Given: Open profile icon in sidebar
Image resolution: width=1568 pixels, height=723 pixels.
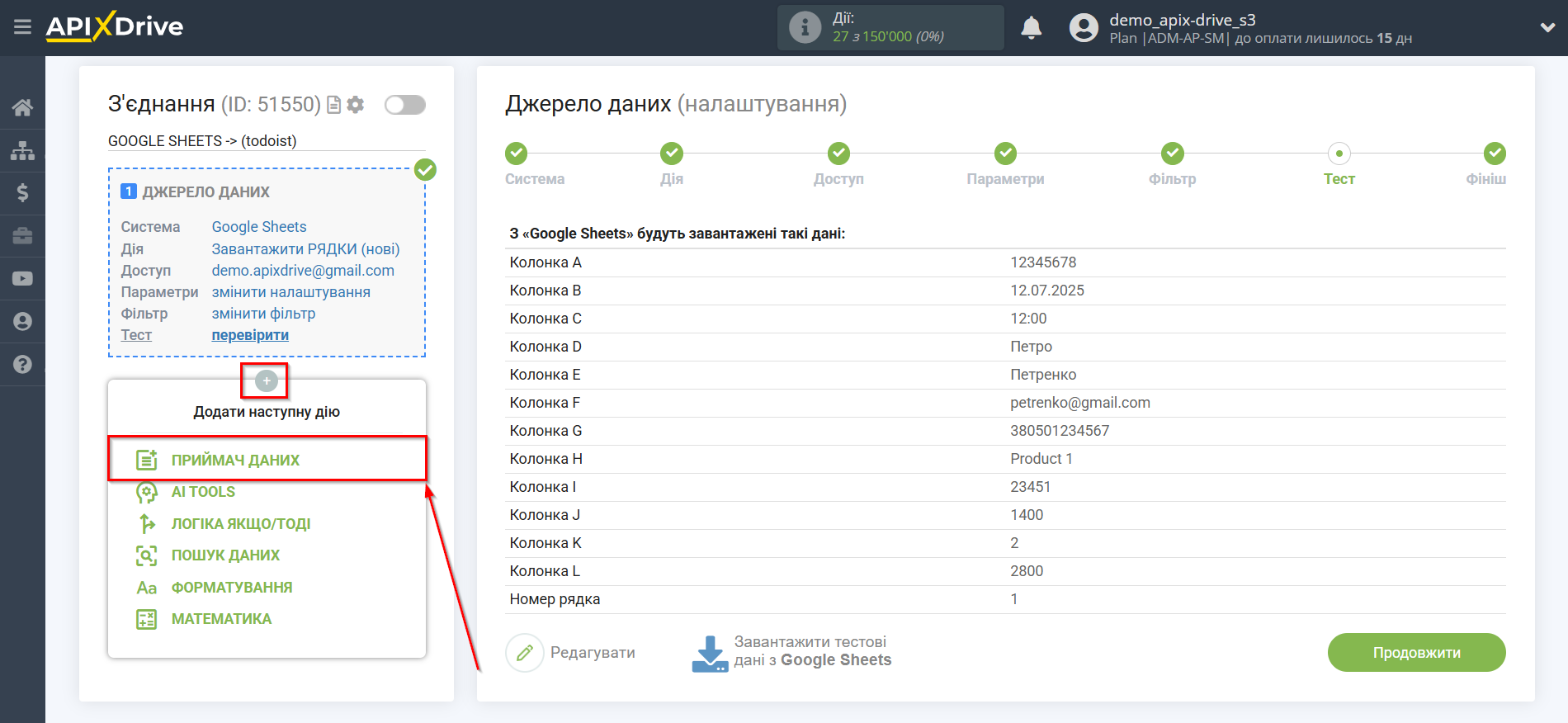Looking at the screenshot, I should 22,321.
